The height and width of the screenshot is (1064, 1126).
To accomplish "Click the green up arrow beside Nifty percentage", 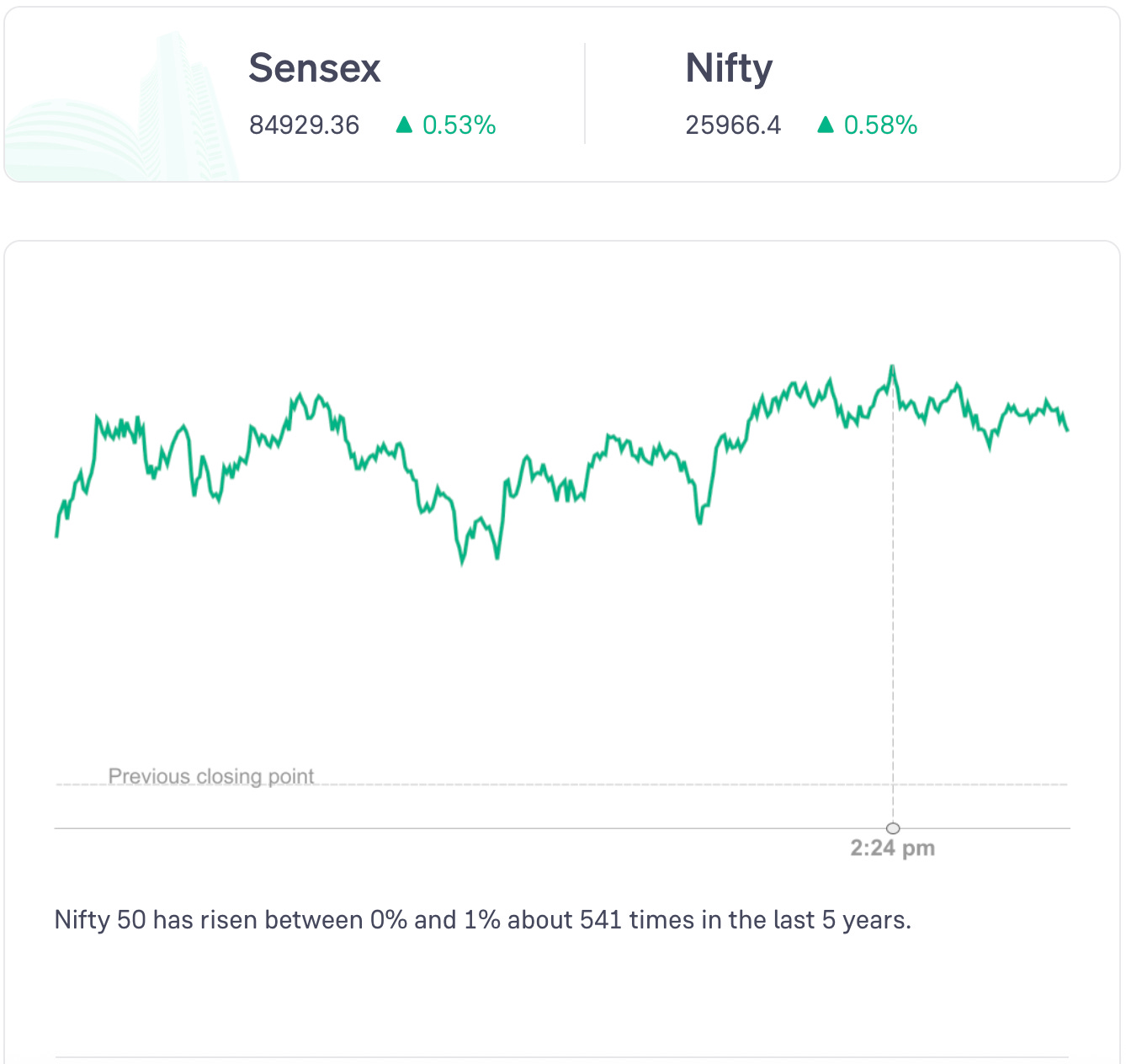I will 826,125.
